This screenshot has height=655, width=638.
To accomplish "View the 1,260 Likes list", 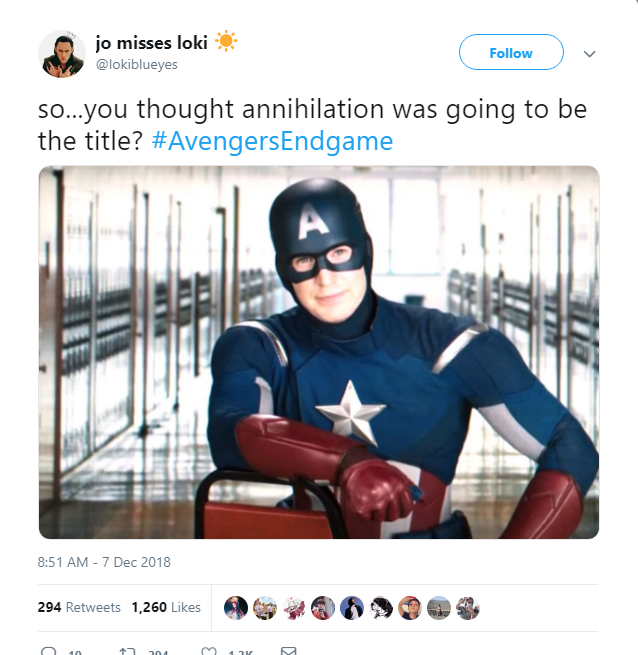I will [166, 607].
